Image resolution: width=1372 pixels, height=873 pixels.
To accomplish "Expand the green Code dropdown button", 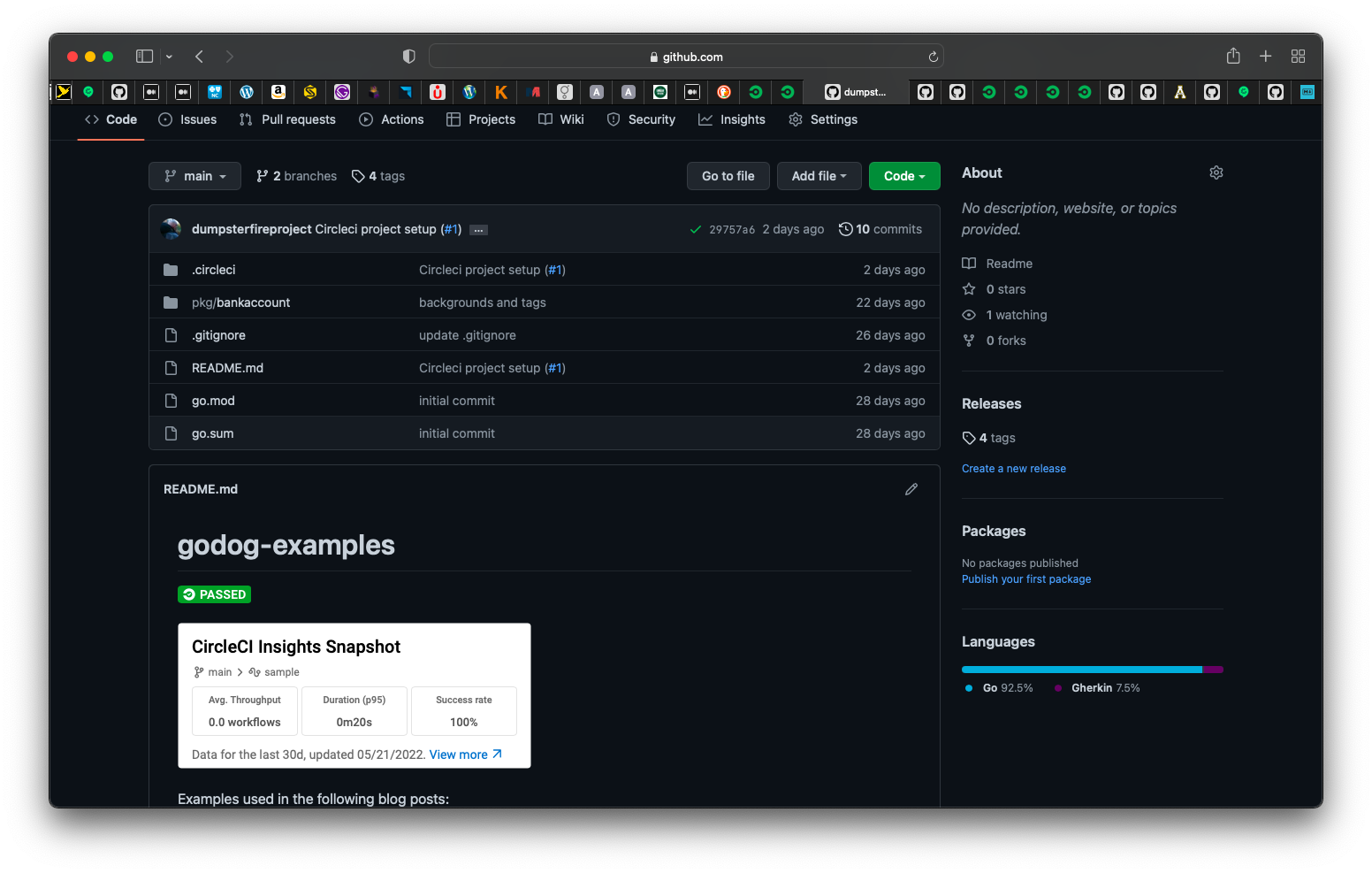I will point(904,176).
